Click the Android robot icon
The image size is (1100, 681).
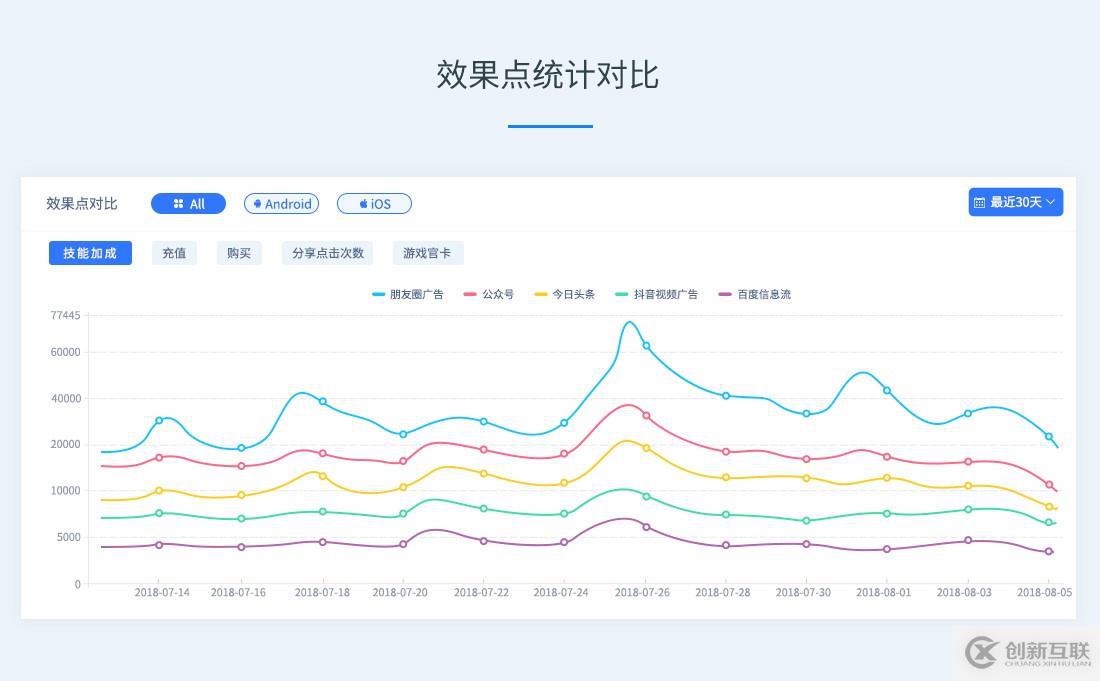coord(257,204)
